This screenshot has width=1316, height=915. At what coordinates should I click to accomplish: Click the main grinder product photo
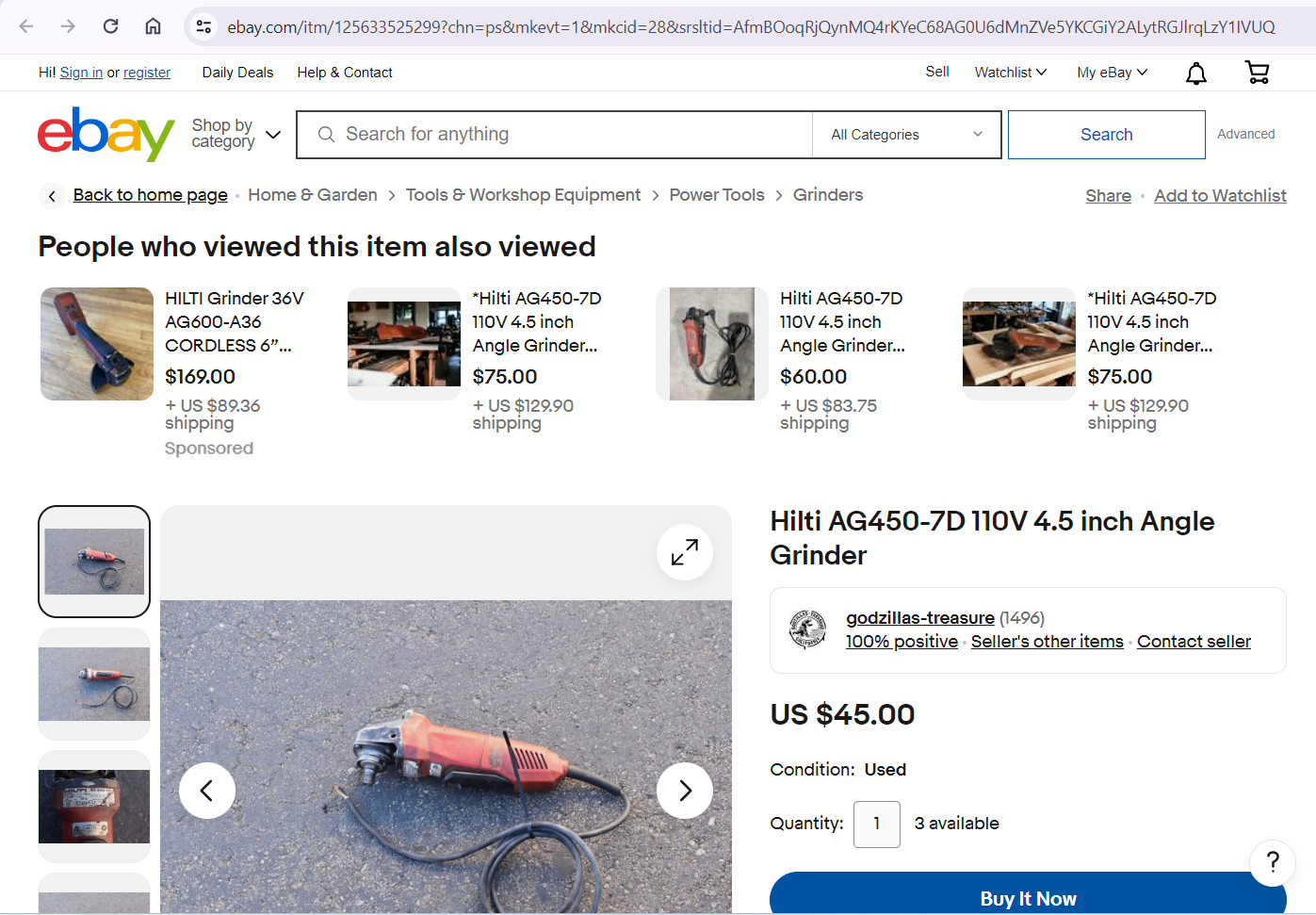coord(446,757)
